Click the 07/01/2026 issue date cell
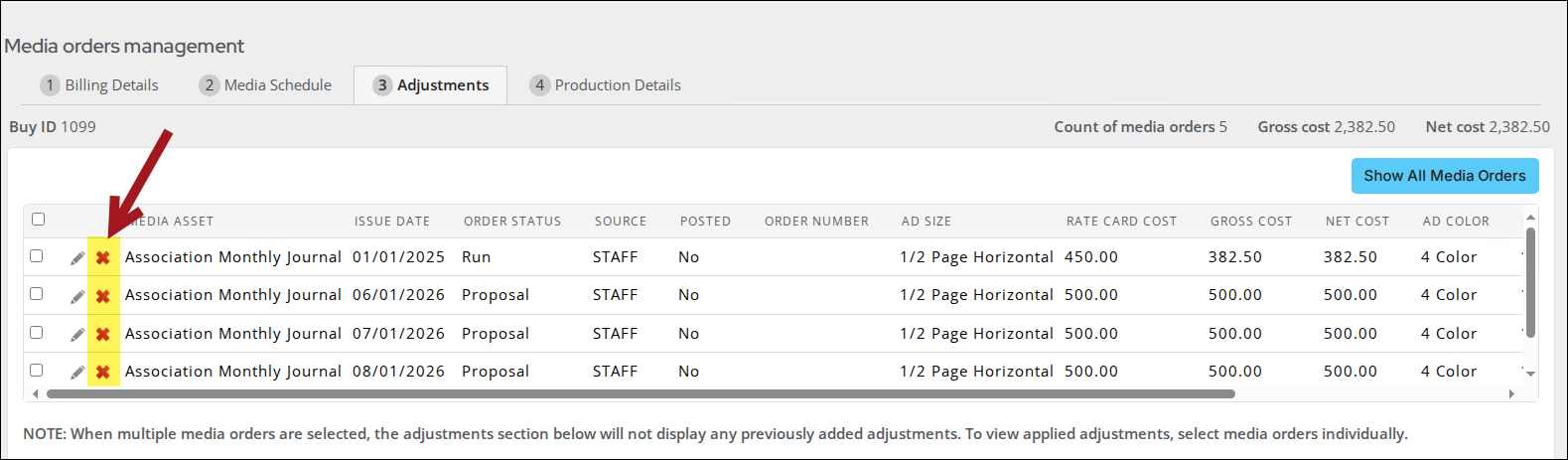Screen dimensions: 1568x460 pyautogui.click(x=399, y=334)
